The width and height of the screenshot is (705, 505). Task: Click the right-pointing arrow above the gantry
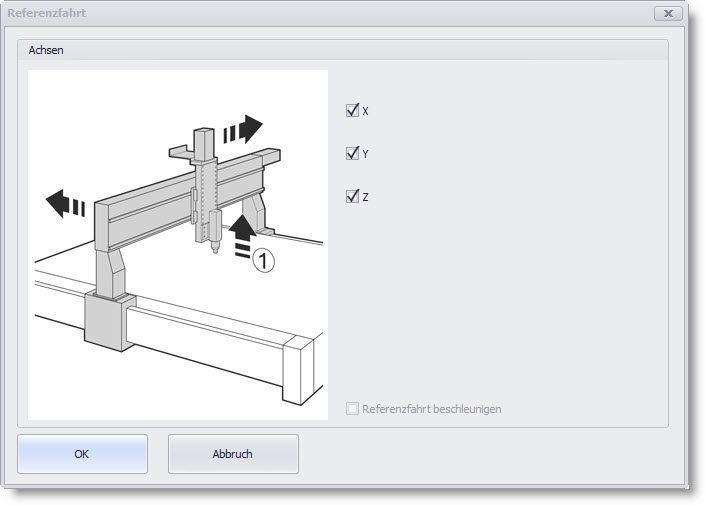point(242,131)
